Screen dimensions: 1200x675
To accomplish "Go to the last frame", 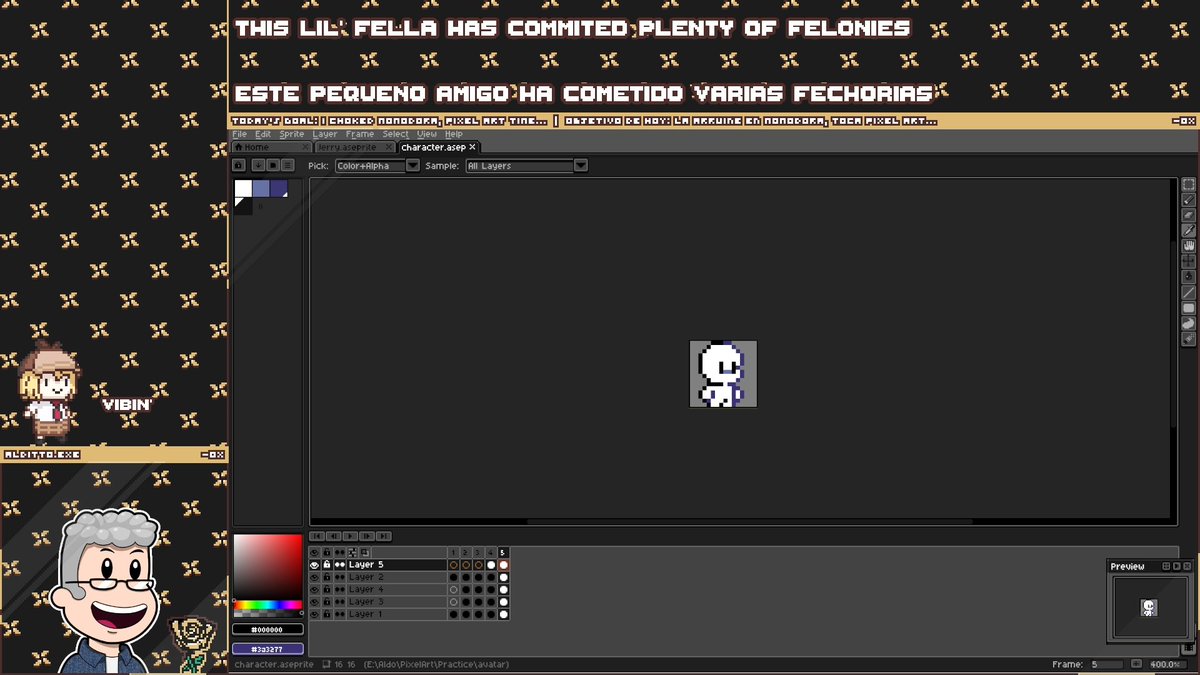I will click(383, 536).
